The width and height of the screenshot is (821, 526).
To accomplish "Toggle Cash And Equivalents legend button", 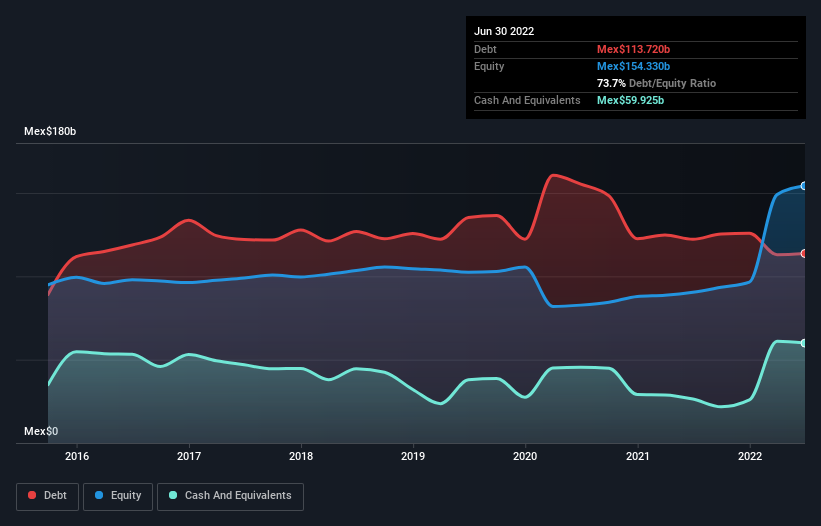I will coord(230,496).
